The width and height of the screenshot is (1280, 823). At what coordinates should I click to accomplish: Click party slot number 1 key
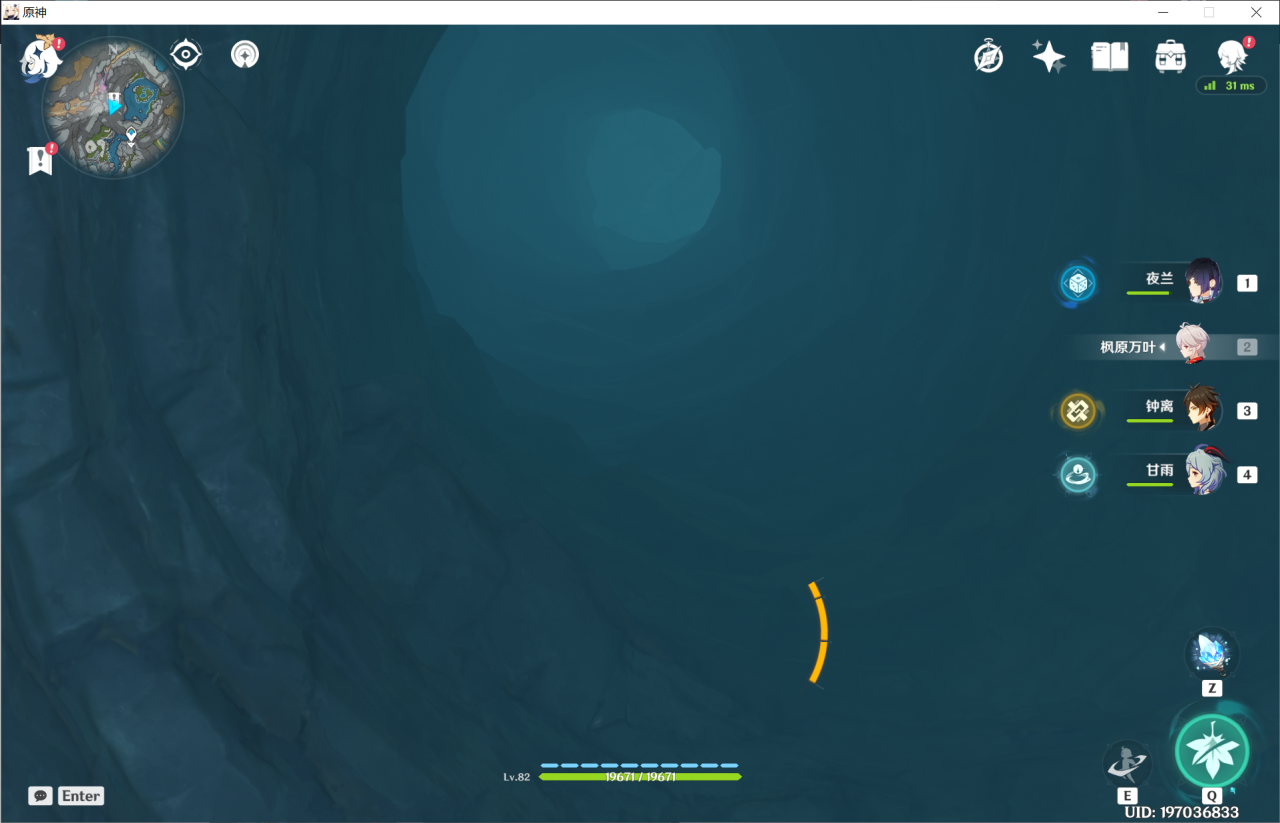[x=1247, y=283]
